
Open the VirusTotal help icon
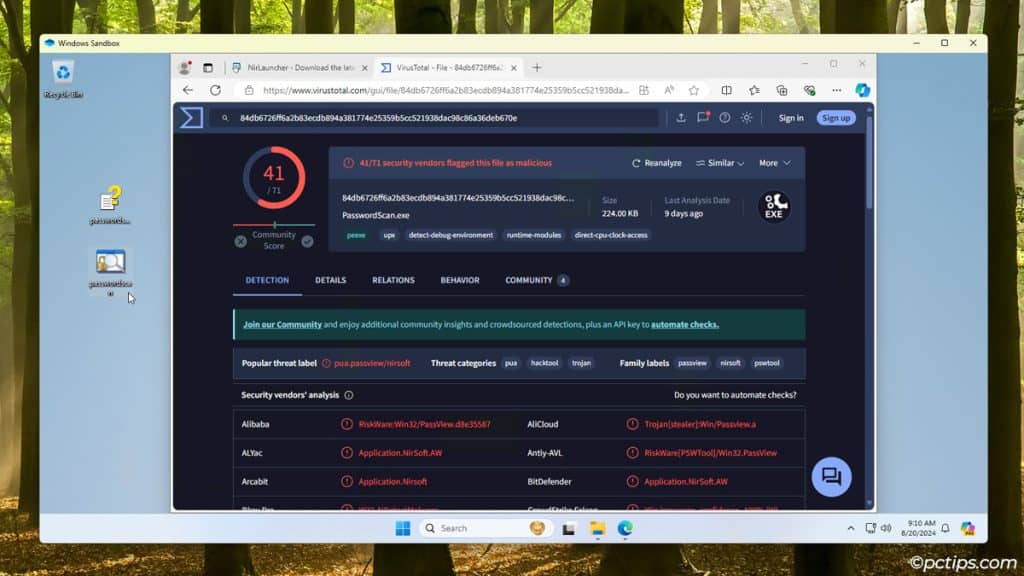(727, 117)
